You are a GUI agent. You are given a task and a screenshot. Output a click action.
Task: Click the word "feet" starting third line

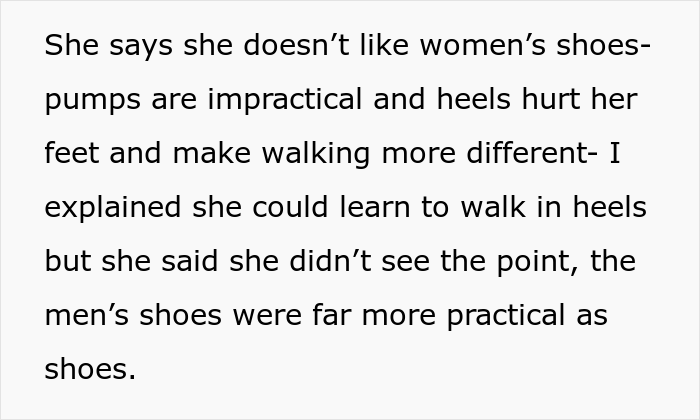tap(71, 153)
